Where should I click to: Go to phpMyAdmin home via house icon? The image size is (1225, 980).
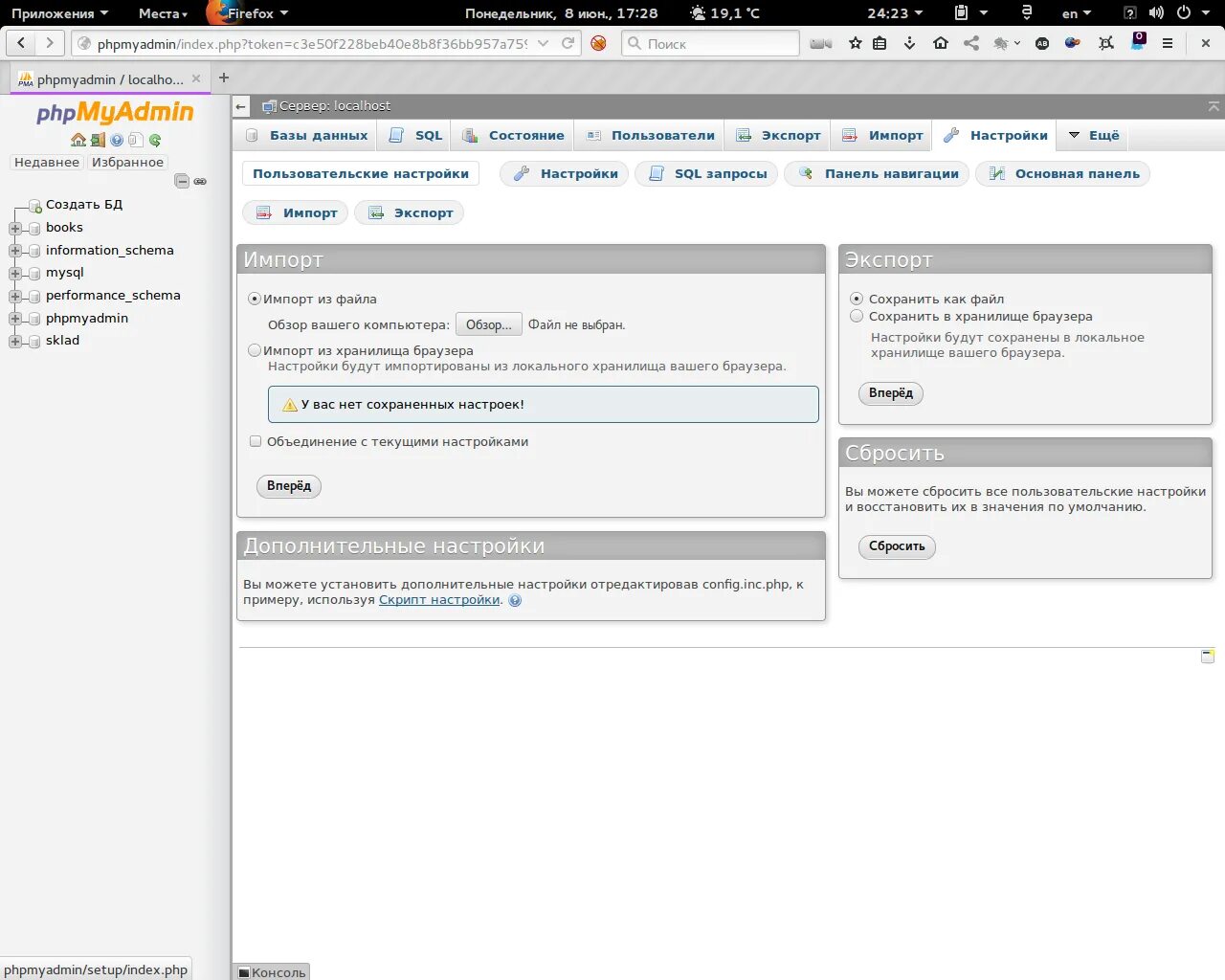(x=78, y=140)
